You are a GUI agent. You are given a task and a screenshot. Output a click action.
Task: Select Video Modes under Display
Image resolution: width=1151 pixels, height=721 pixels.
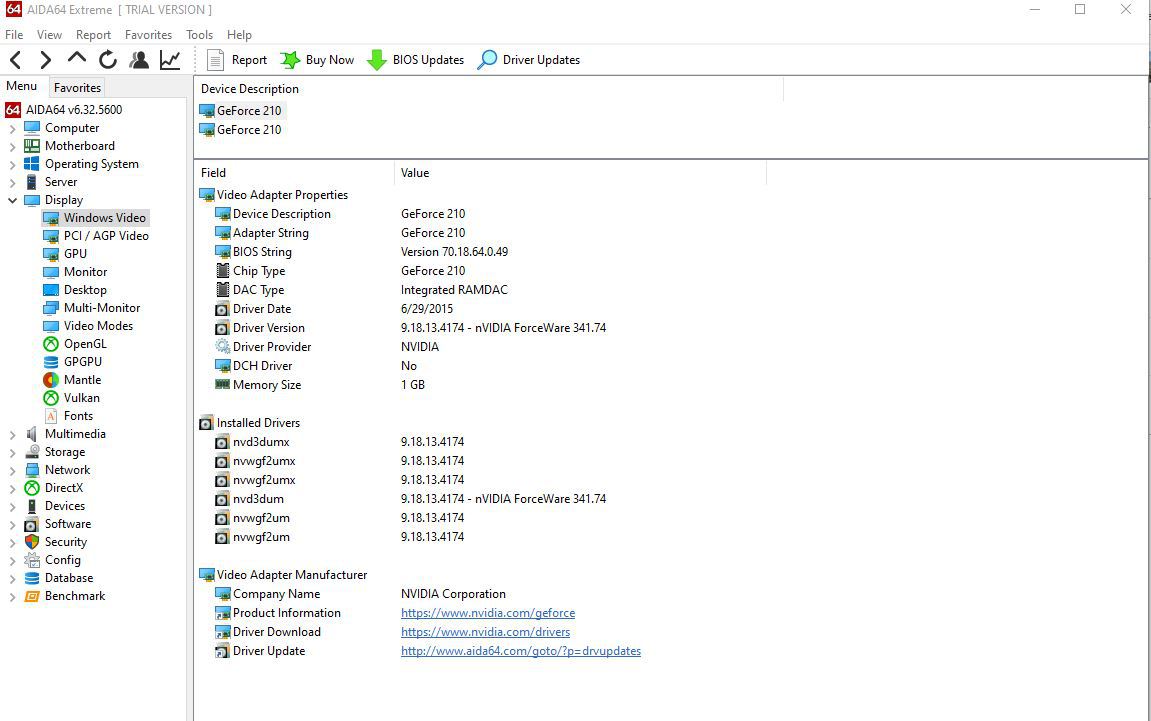[98, 326]
